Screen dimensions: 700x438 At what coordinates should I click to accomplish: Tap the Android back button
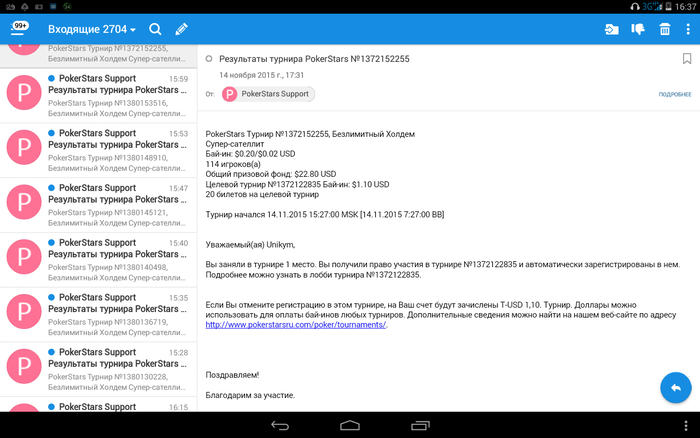[x=280, y=425]
